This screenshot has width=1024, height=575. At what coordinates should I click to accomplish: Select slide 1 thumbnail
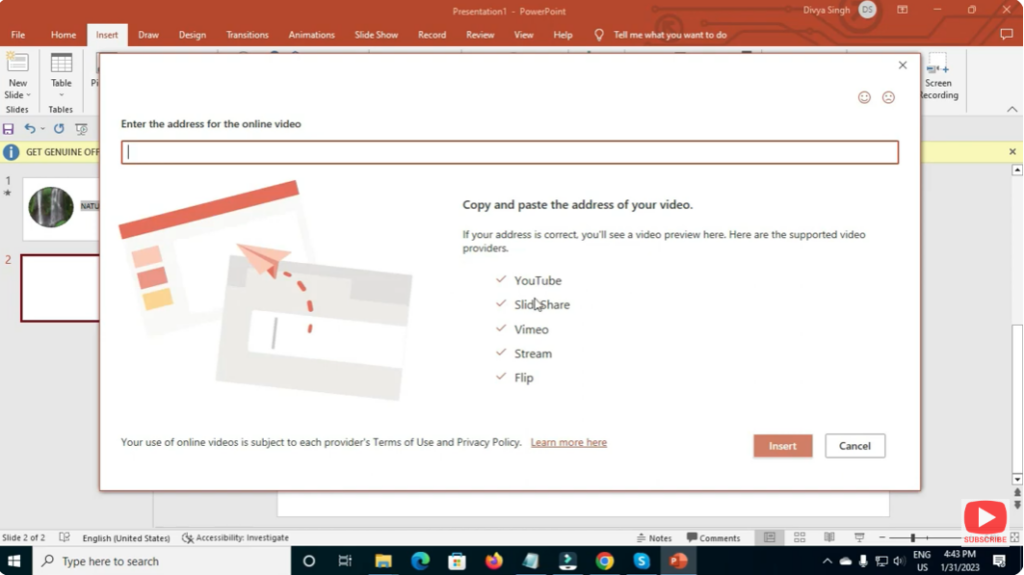click(x=61, y=208)
